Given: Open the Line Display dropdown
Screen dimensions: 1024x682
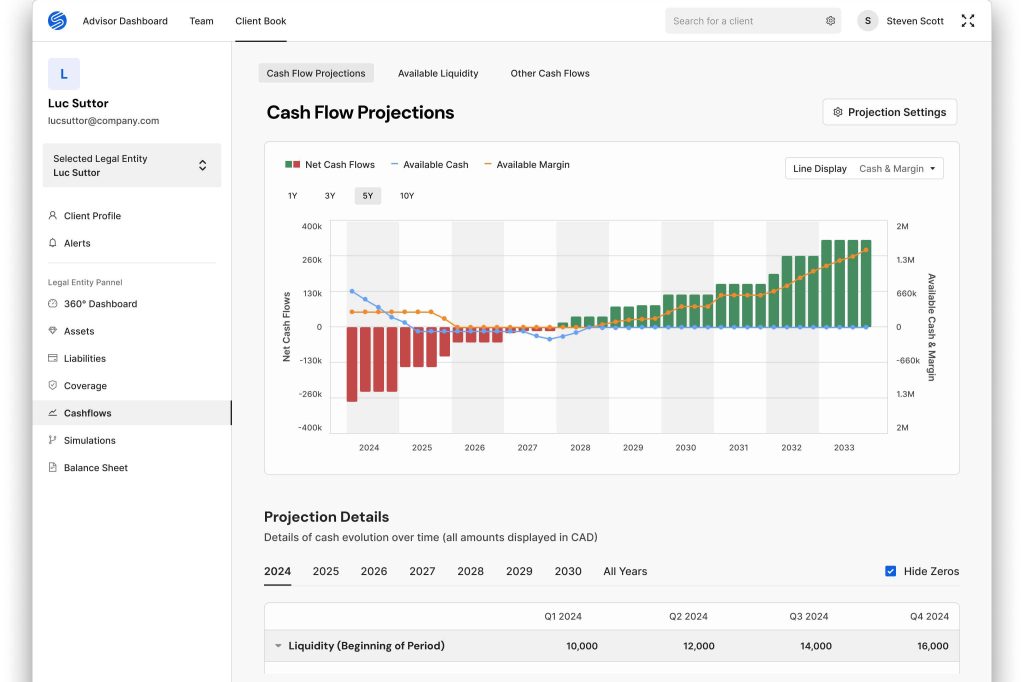Looking at the screenshot, I should (x=864, y=169).
